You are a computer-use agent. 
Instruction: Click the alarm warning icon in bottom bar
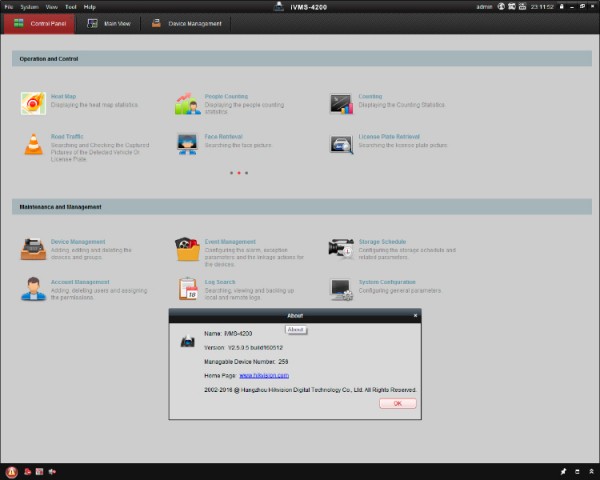click(11, 472)
